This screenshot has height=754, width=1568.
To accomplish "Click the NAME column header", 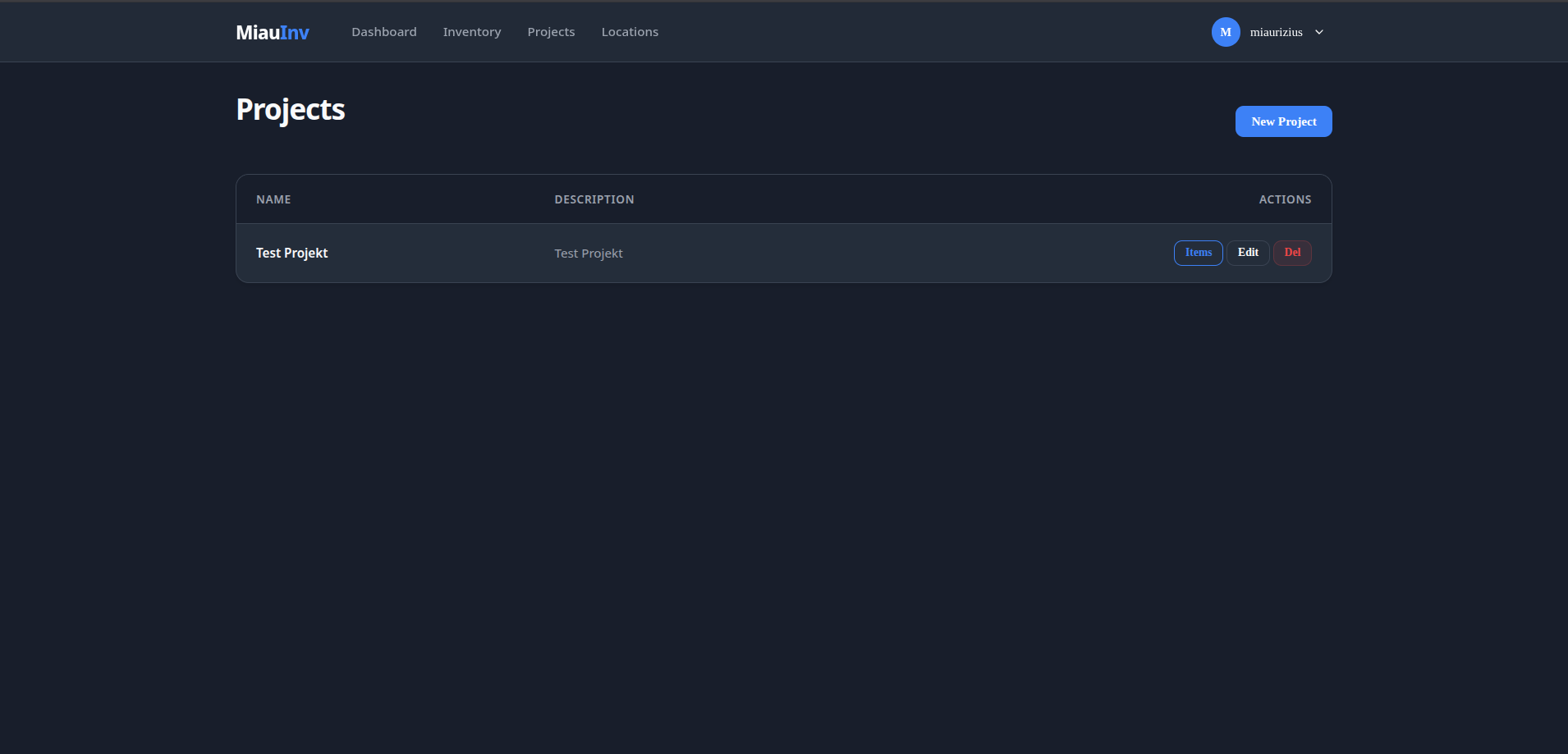I will [273, 199].
